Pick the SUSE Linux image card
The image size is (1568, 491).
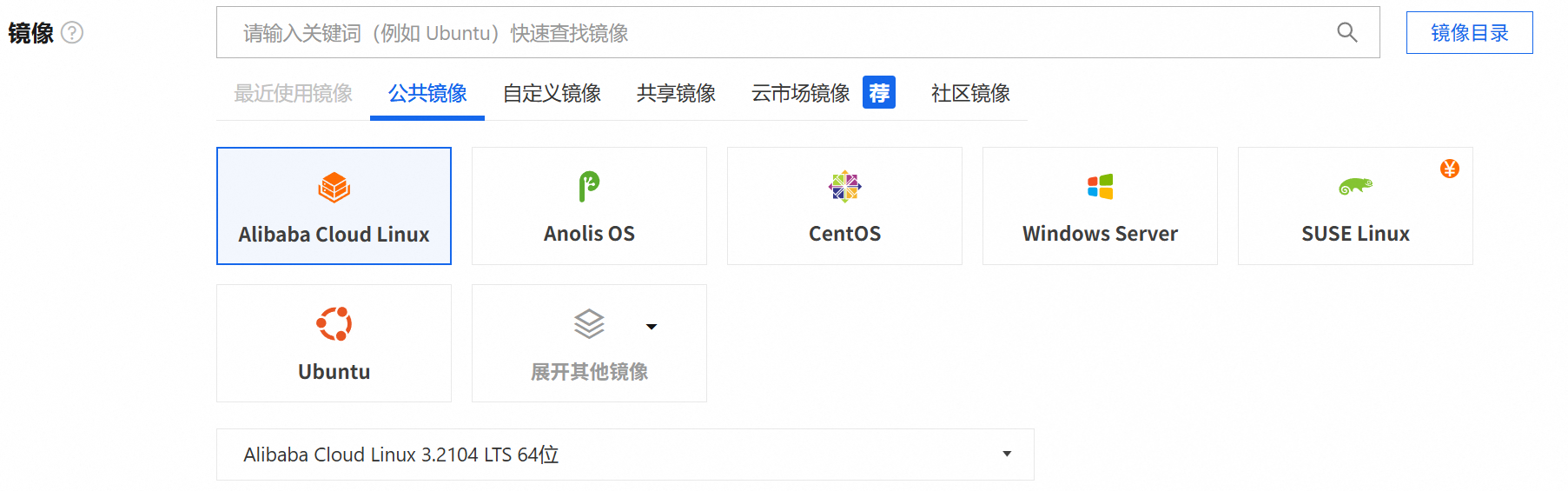coord(1355,206)
